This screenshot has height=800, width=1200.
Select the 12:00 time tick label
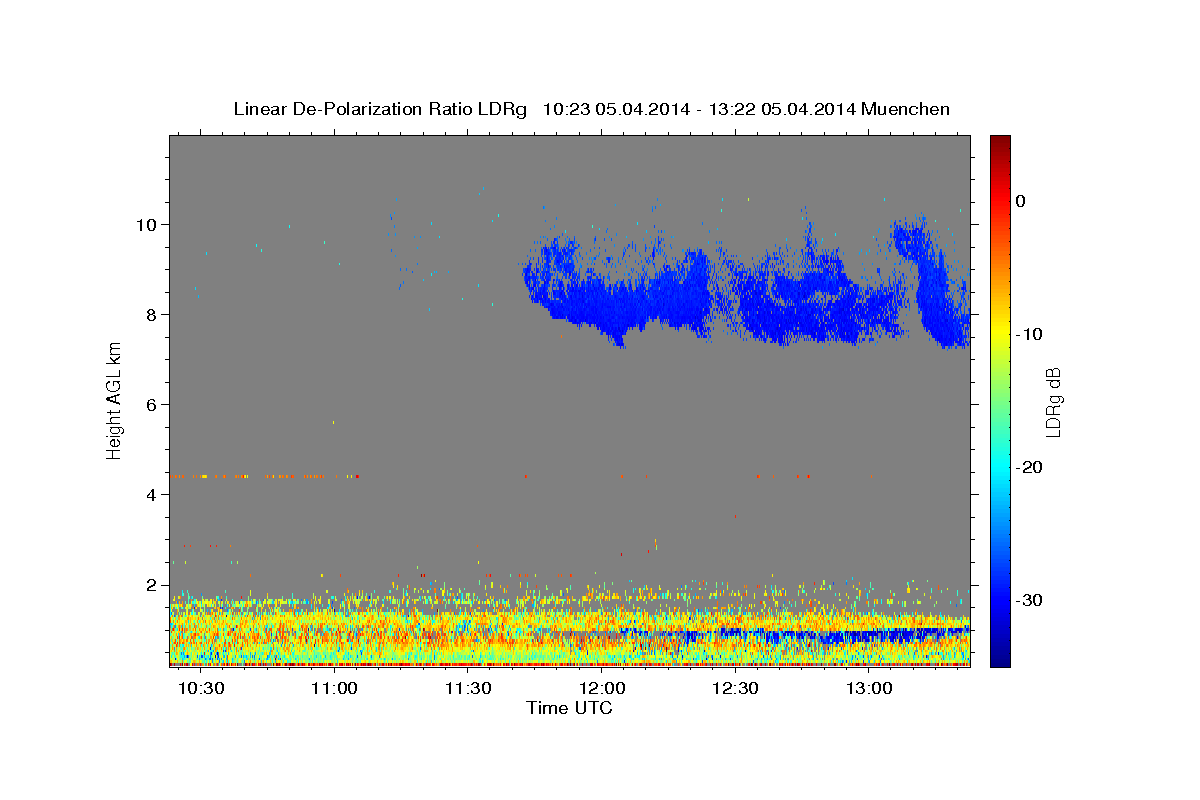pyautogui.click(x=602, y=689)
